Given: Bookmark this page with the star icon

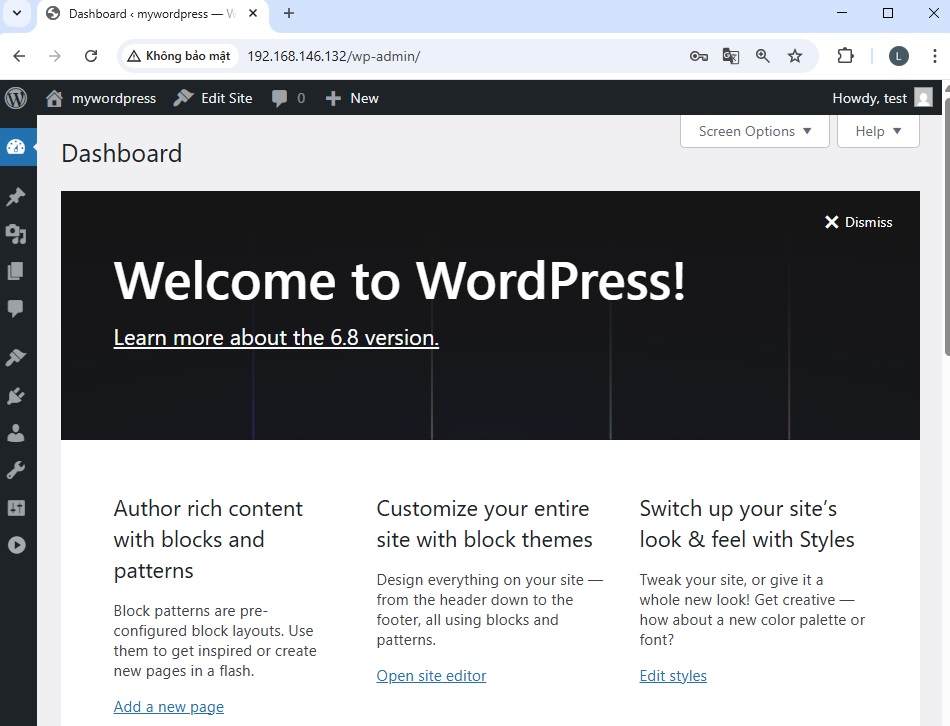Looking at the screenshot, I should tap(795, 56).
